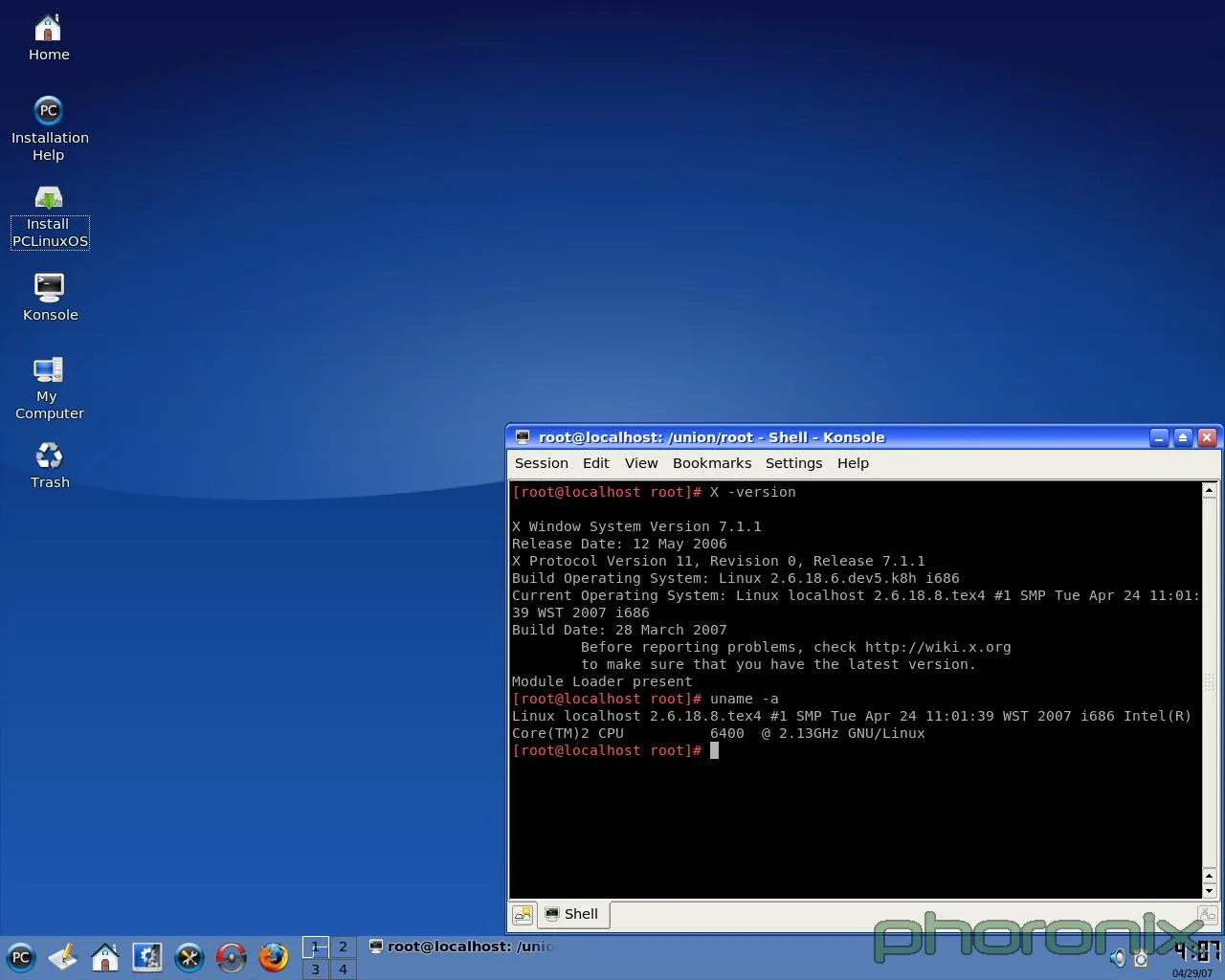Switch to virtual desktop 3
This screenshot has width=1225, height=980.
[316, 969]
